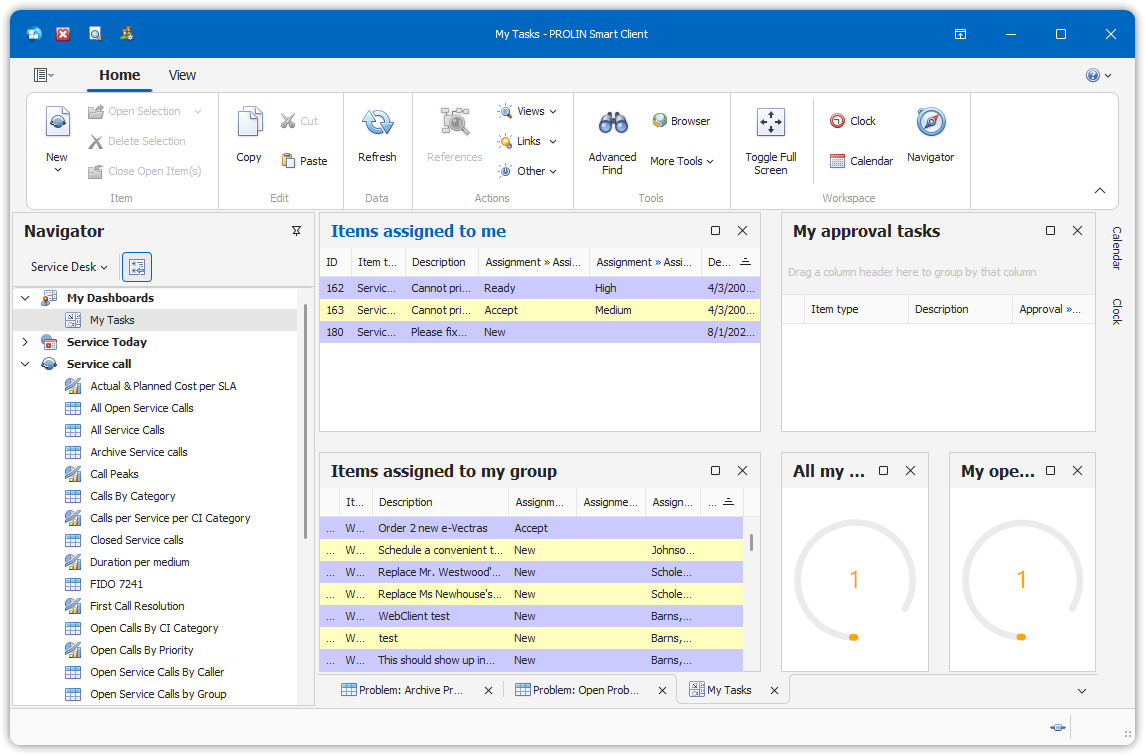Click the Navigator compass icon
This screenshot has height=755, width=1145.
click(930, 123)
